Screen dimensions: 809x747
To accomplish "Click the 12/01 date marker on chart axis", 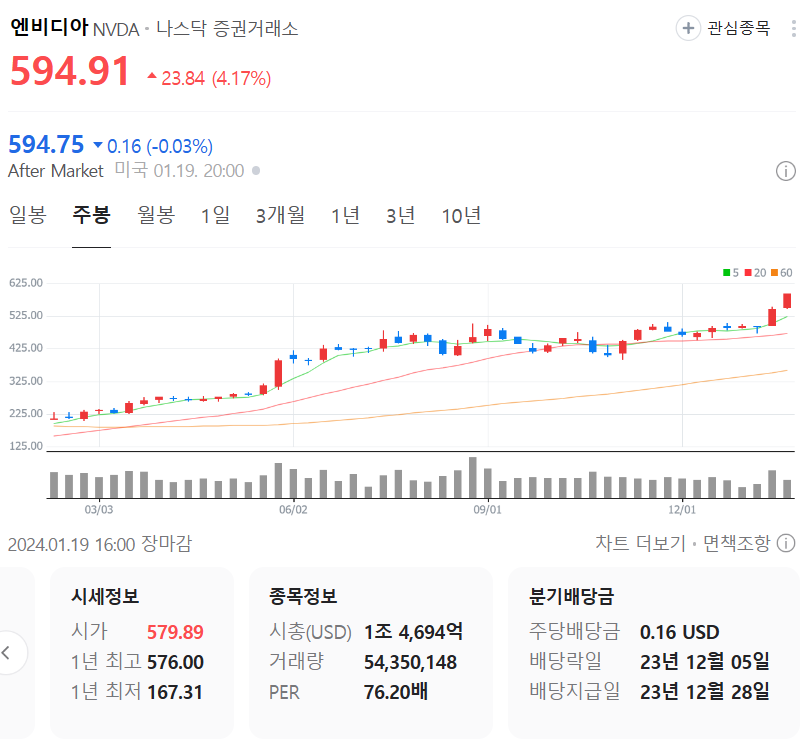I will [x=682, y=510].
